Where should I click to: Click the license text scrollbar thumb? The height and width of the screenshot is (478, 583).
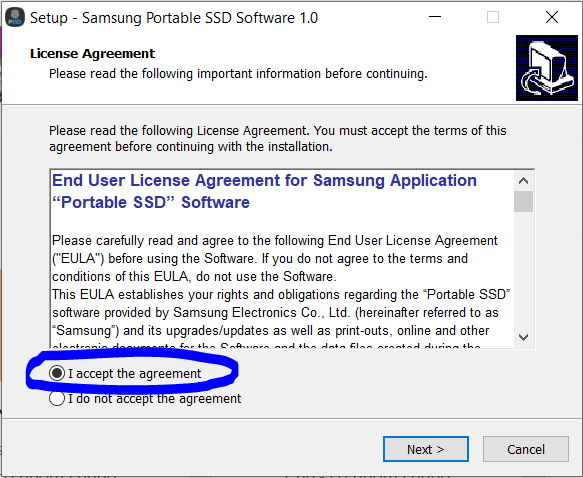pyautogui.click(x=523, y=201)
